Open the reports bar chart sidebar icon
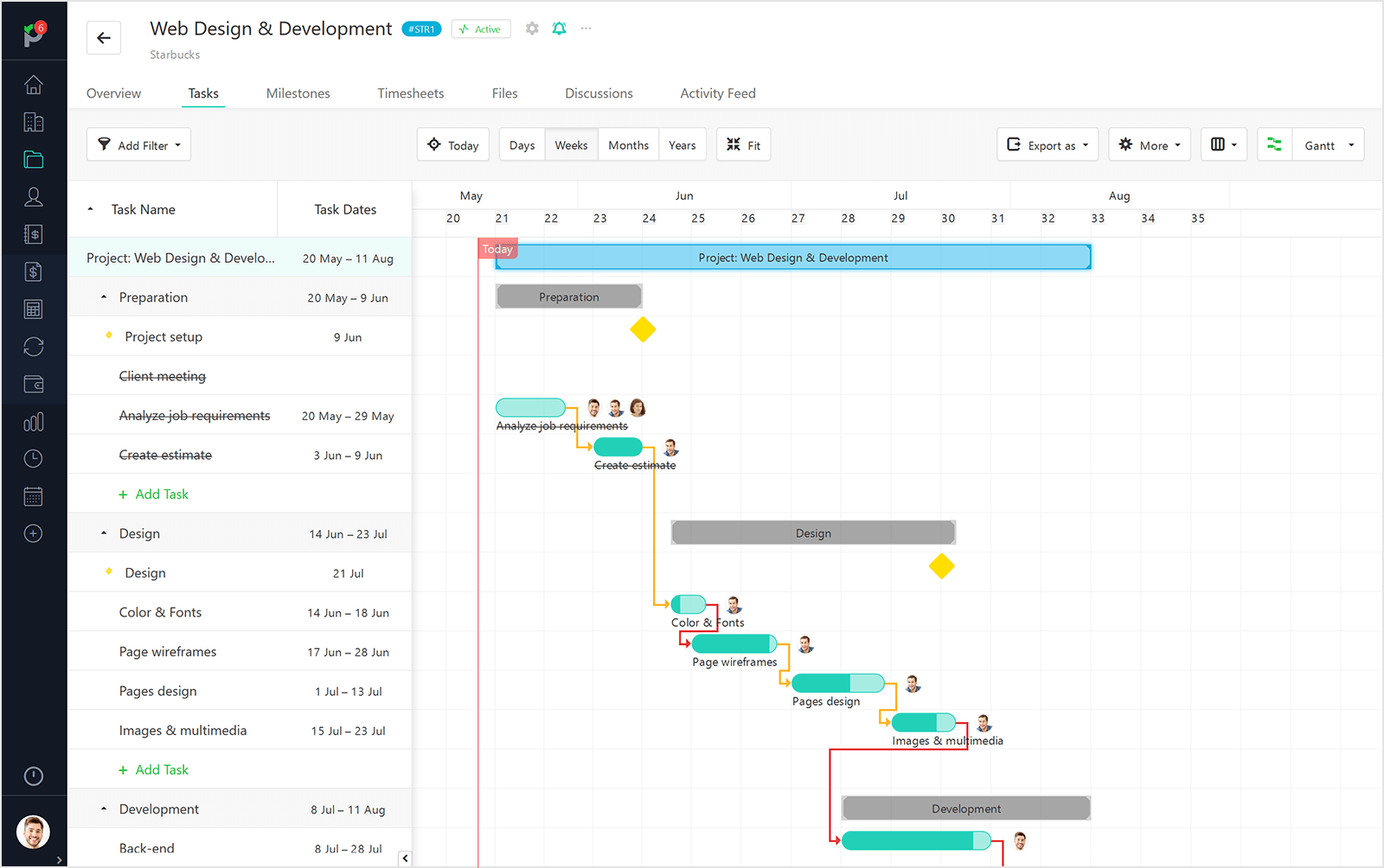1384x868 pixels. [34, 422]
